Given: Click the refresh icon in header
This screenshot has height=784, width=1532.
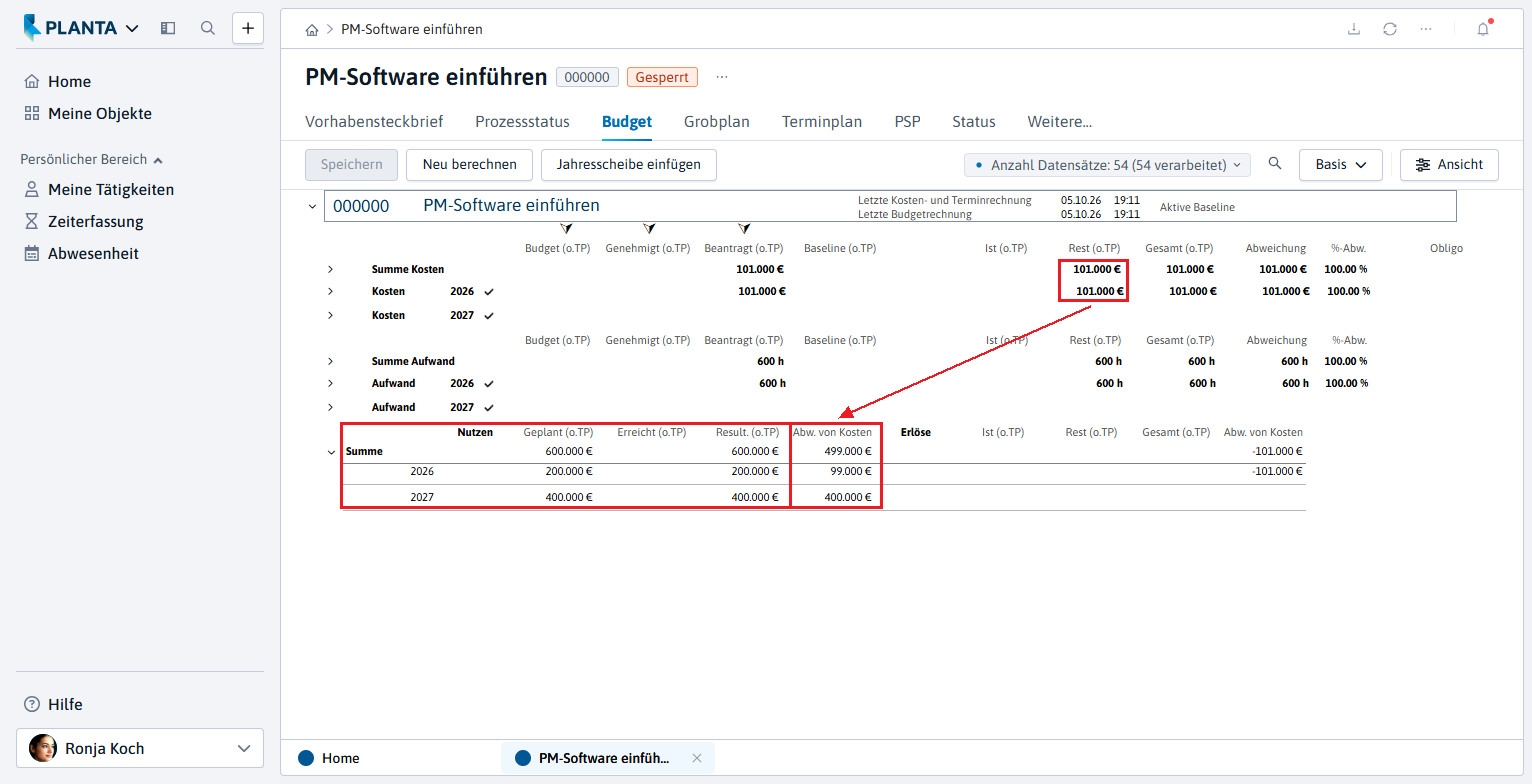Looking at the screenshot, I should point(1390,29).
